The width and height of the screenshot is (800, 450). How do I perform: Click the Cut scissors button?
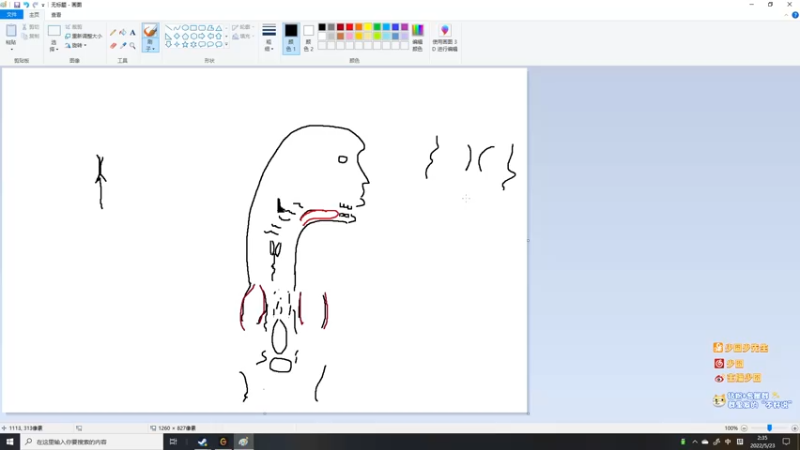tap(31, 27)
